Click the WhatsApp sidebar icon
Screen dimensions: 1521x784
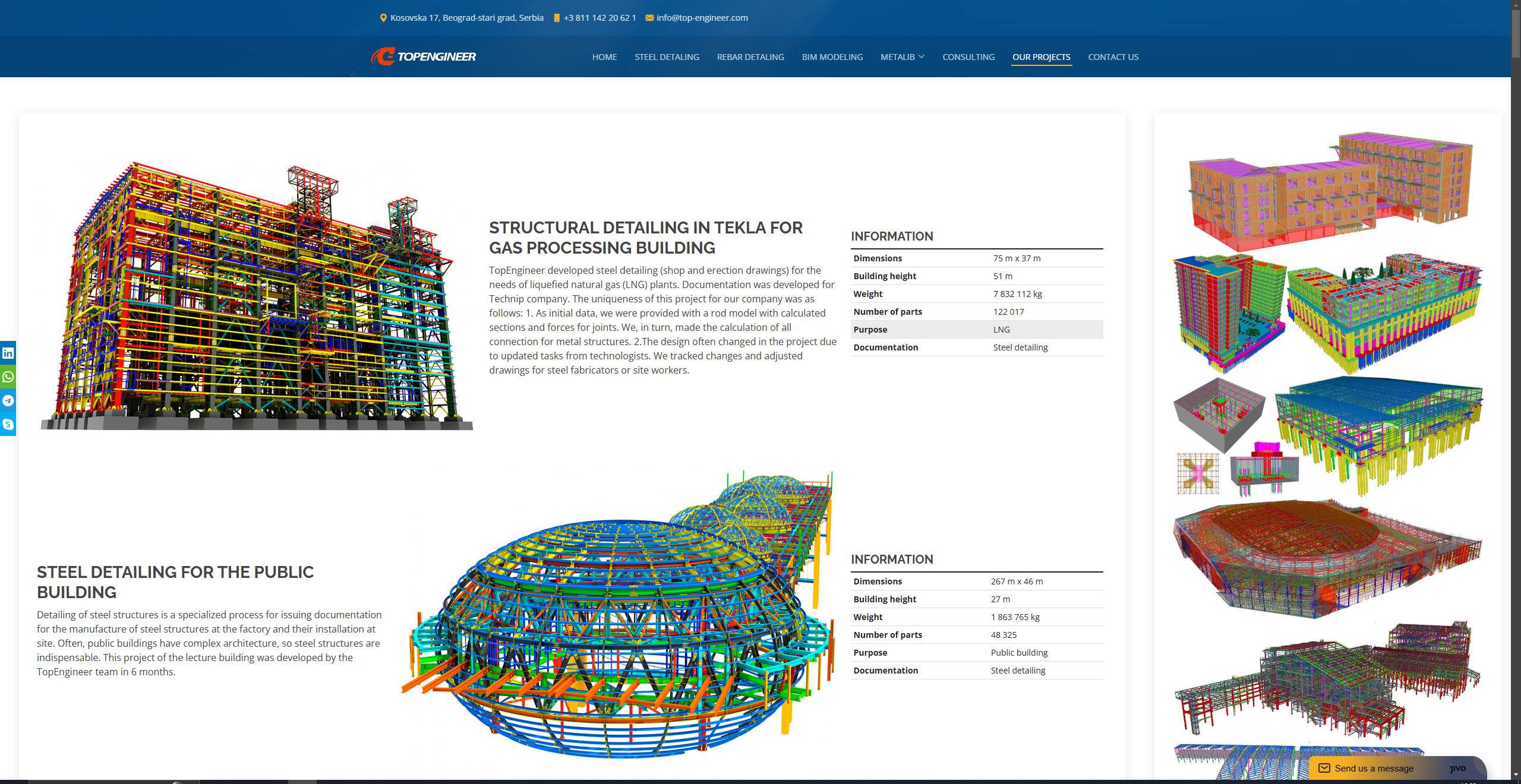(8, 377)
